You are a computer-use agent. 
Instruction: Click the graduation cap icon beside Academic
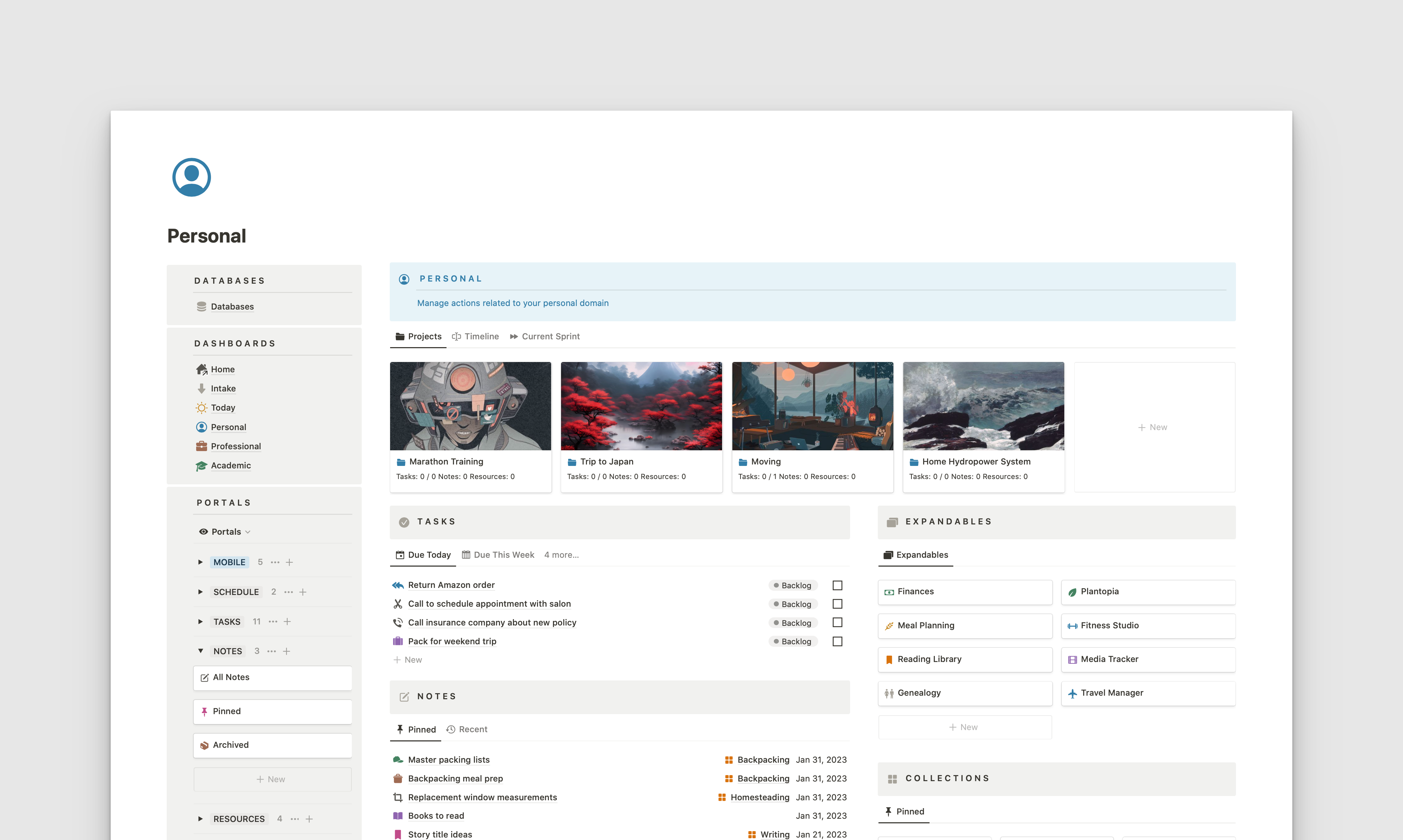pos(201,465)
